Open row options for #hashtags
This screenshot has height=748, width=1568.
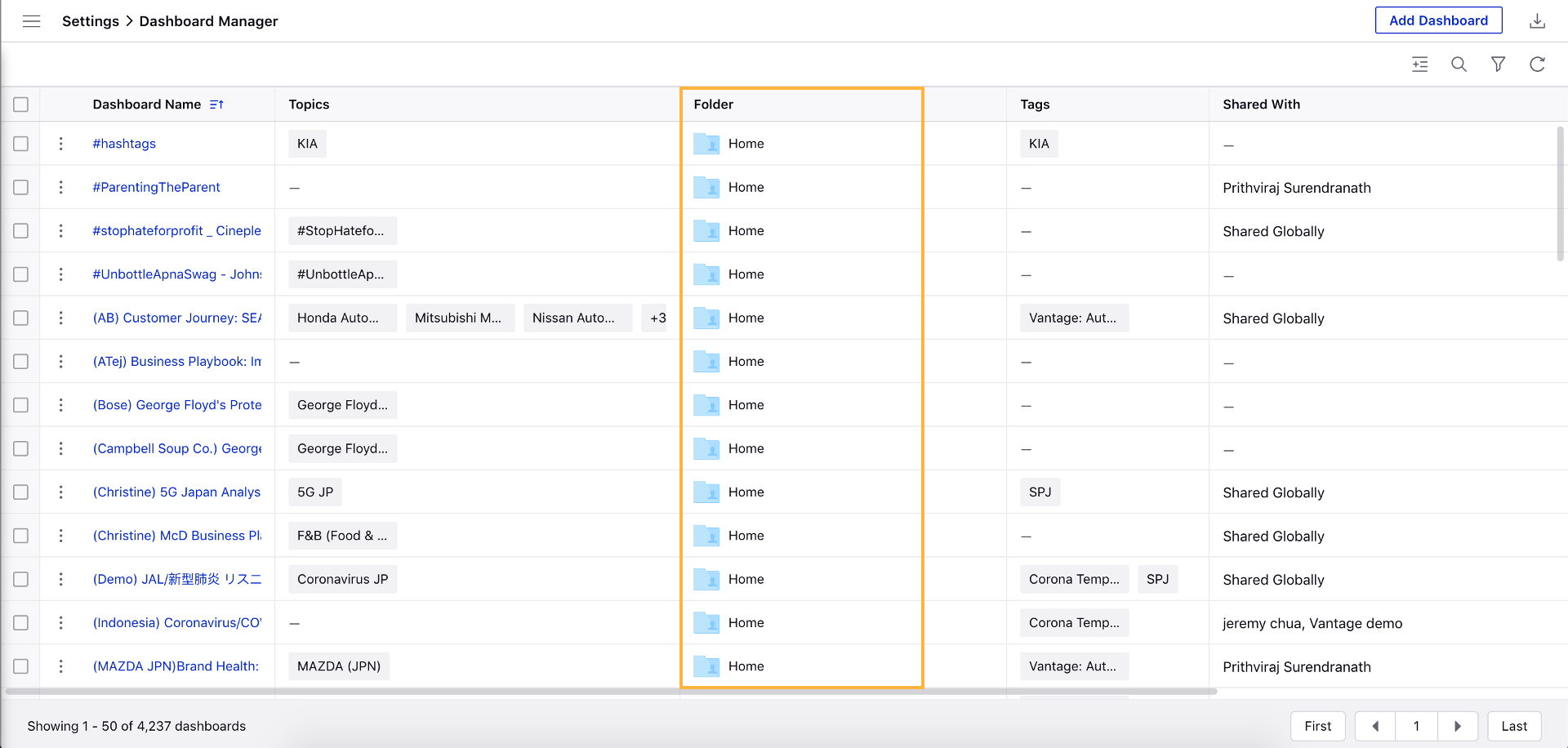[x=60, y=144]
